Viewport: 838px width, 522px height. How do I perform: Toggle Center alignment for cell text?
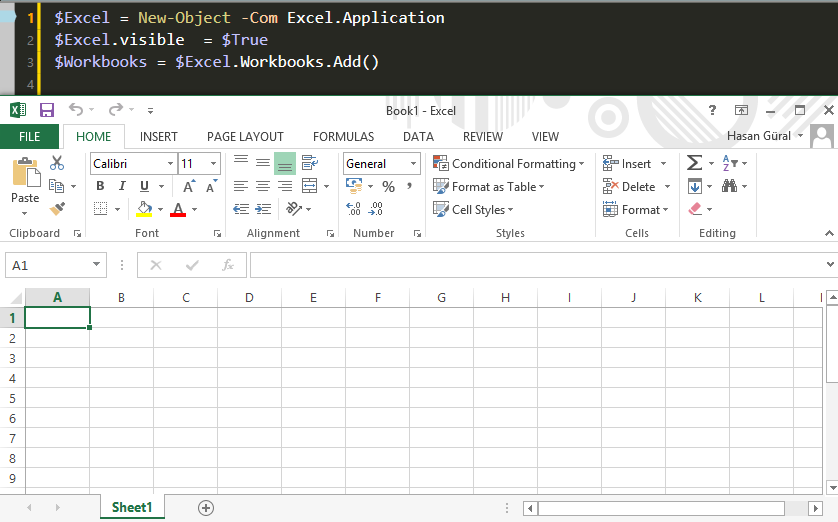263,186
